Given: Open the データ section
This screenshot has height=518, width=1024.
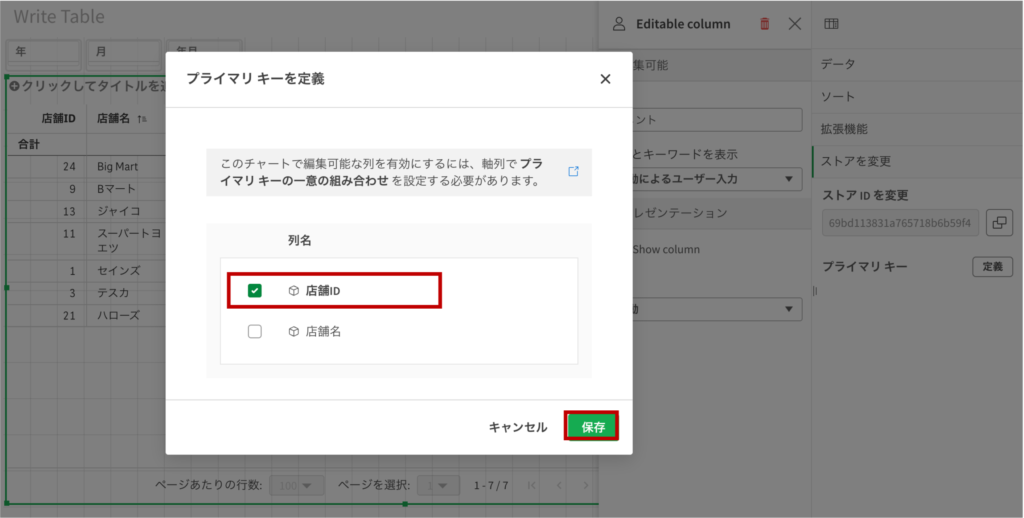Looking at the screenshot, I should 838,64.
